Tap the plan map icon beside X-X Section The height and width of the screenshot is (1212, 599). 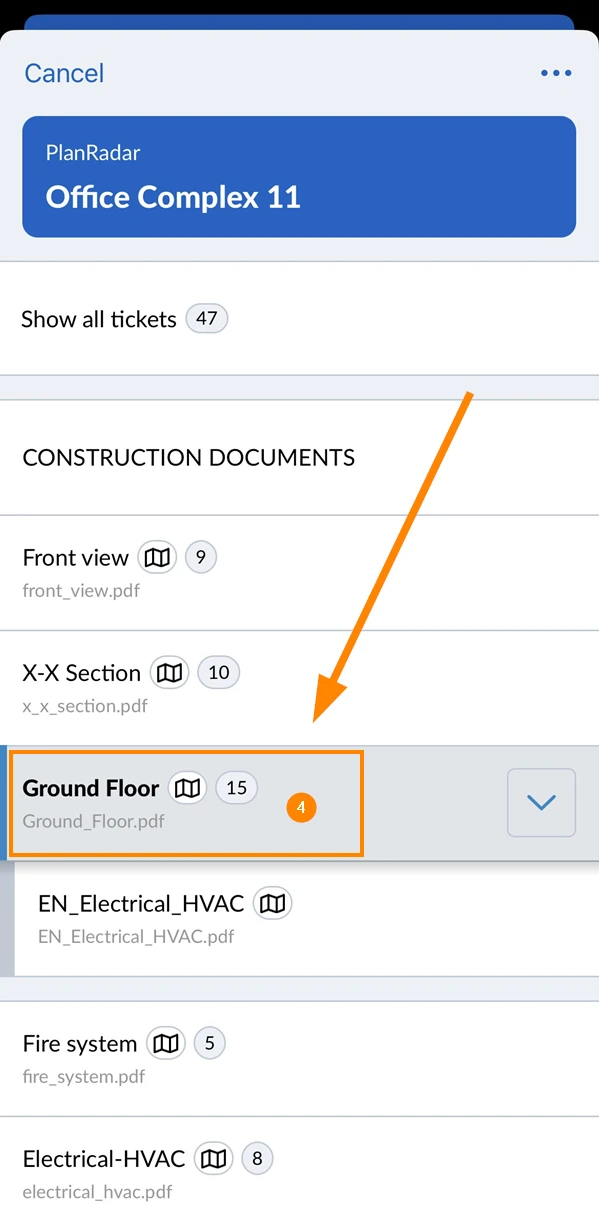tap(170, 673)
